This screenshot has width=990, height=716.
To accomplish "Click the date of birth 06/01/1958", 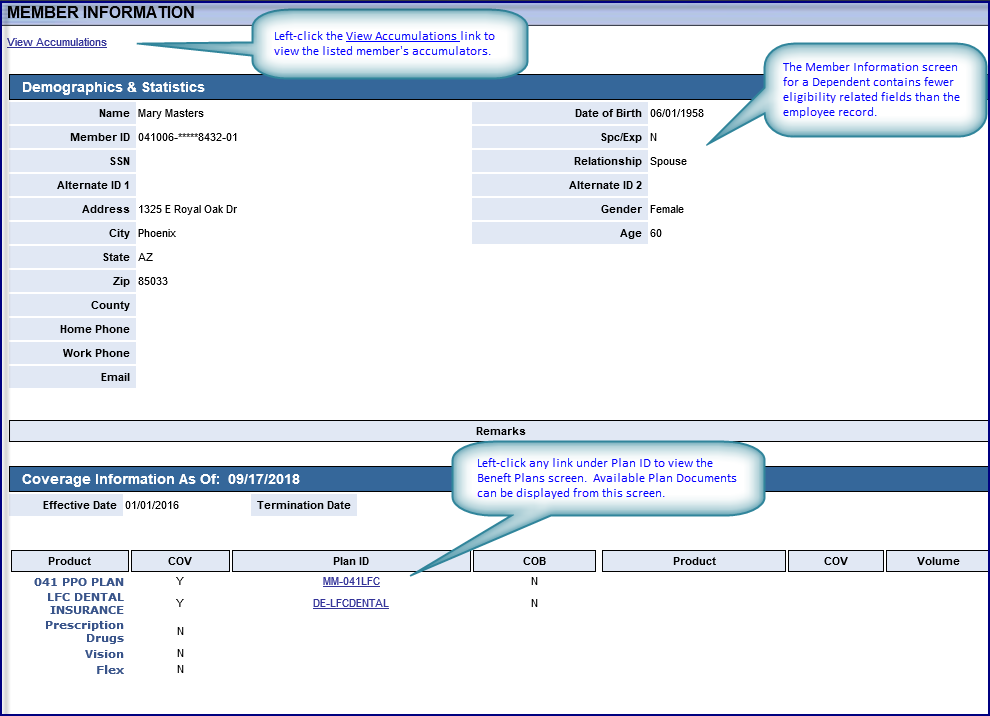I will tap(677, 114).
